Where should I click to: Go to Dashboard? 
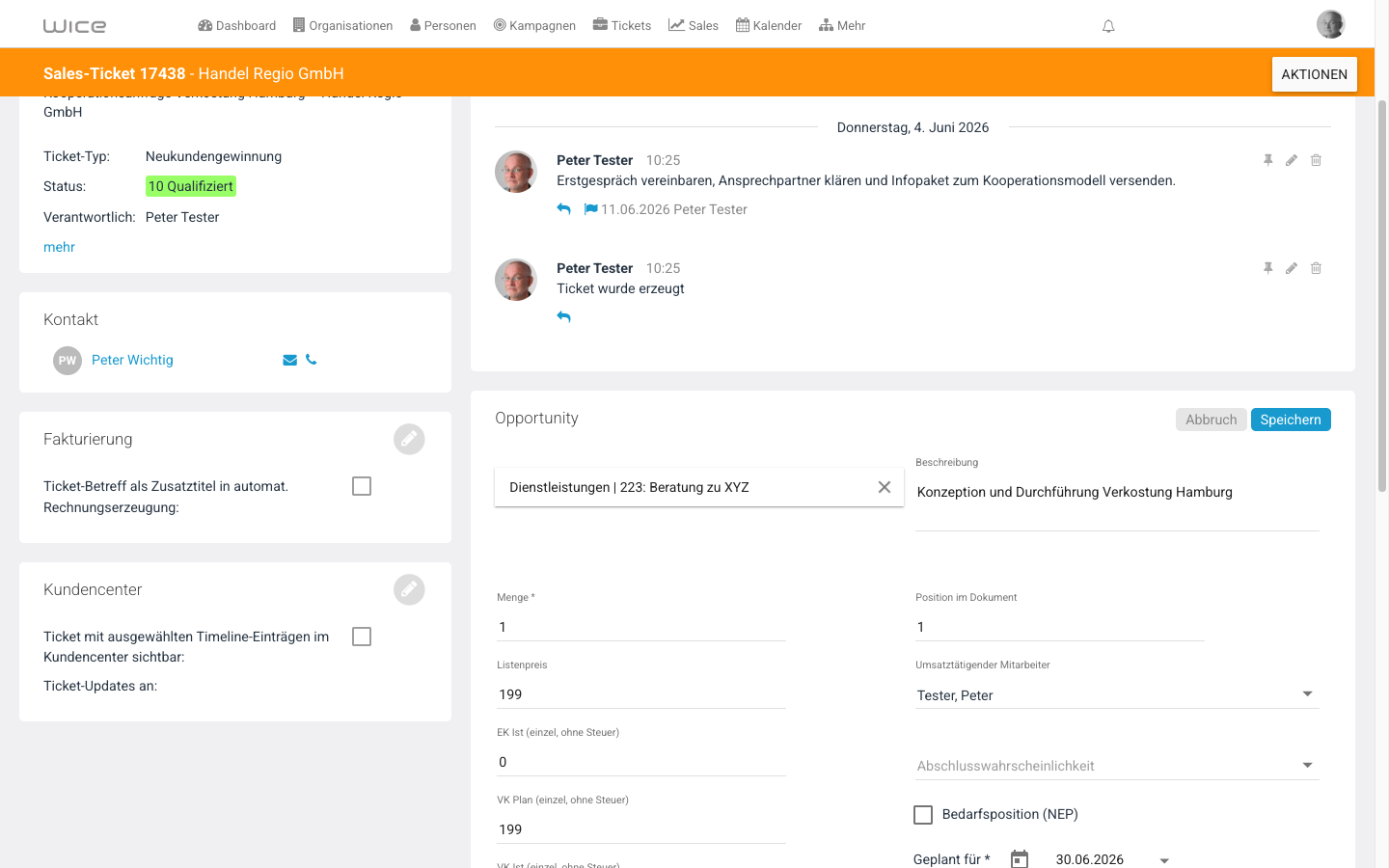tap(236, 25)
